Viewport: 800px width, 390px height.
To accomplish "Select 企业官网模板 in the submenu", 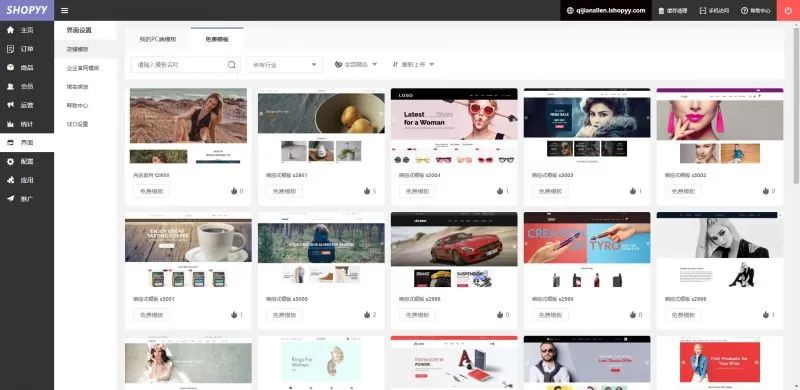I will pos(83,68).
